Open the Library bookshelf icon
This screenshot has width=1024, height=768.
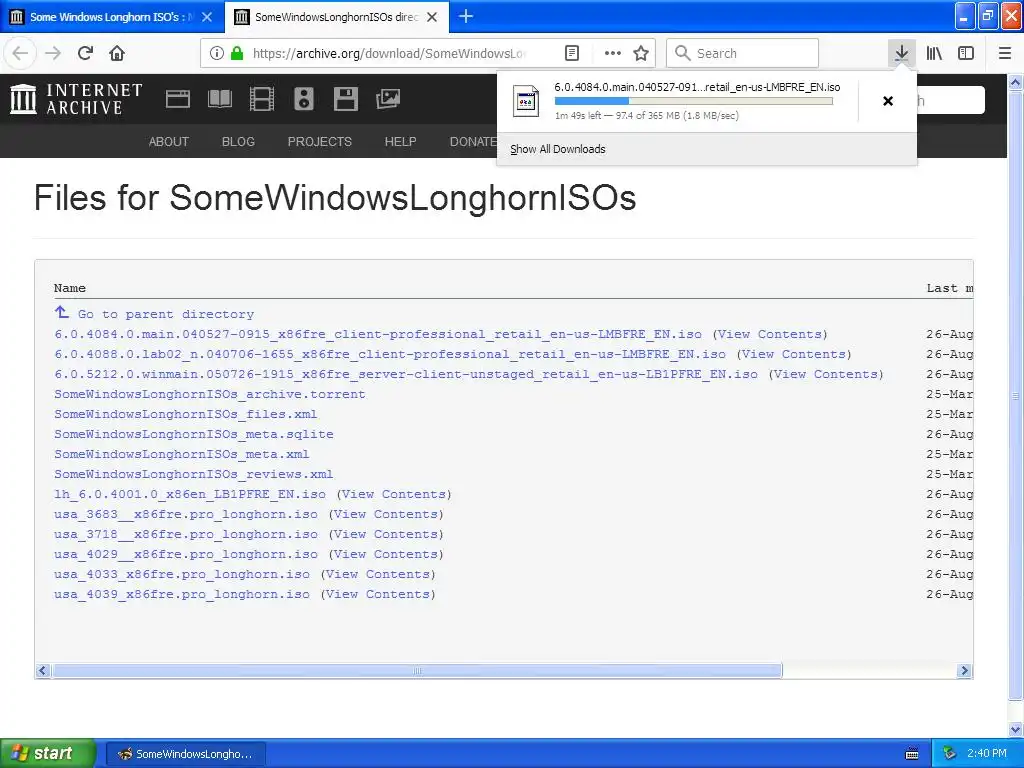click(x=934, y=53)
